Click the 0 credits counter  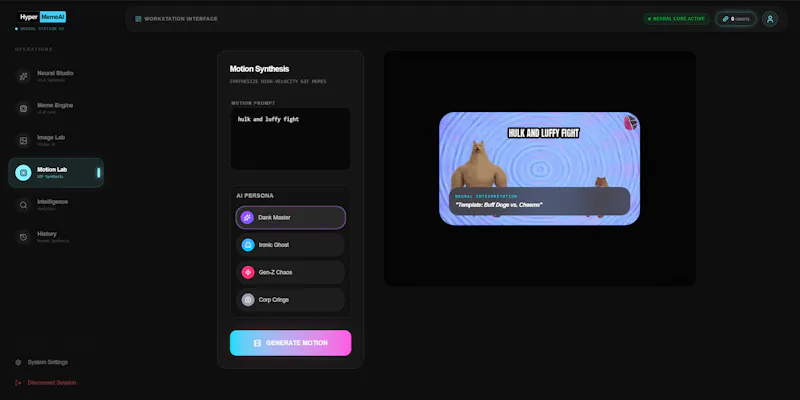tap(736, 19)
